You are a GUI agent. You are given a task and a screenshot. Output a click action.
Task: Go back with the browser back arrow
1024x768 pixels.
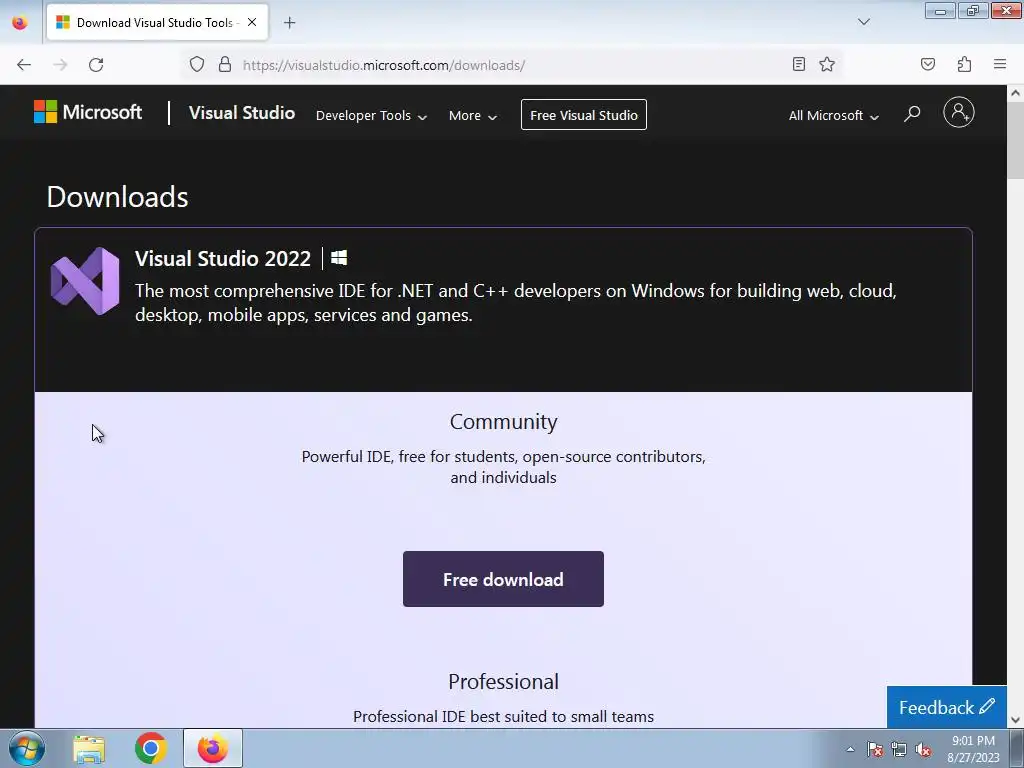(x=24, y=65)
